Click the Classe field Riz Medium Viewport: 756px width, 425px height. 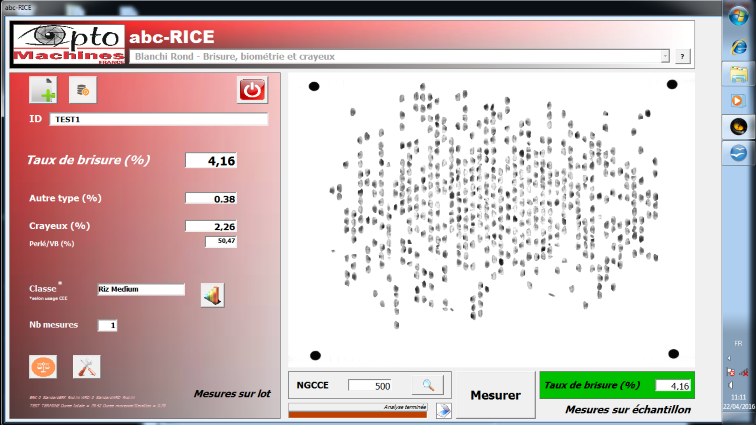pos(141,289)
